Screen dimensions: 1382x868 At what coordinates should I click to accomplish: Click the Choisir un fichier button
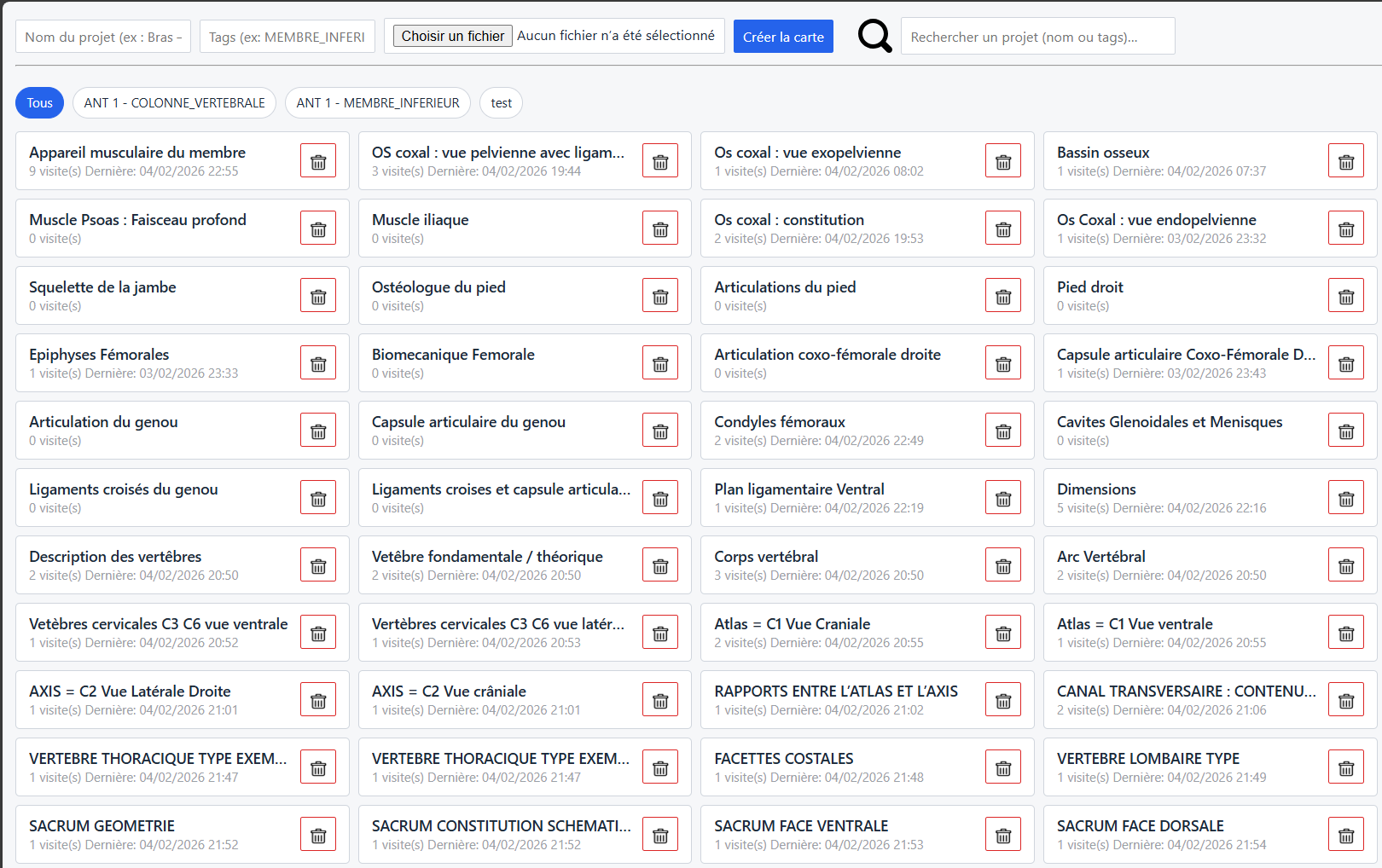point(452,36)
